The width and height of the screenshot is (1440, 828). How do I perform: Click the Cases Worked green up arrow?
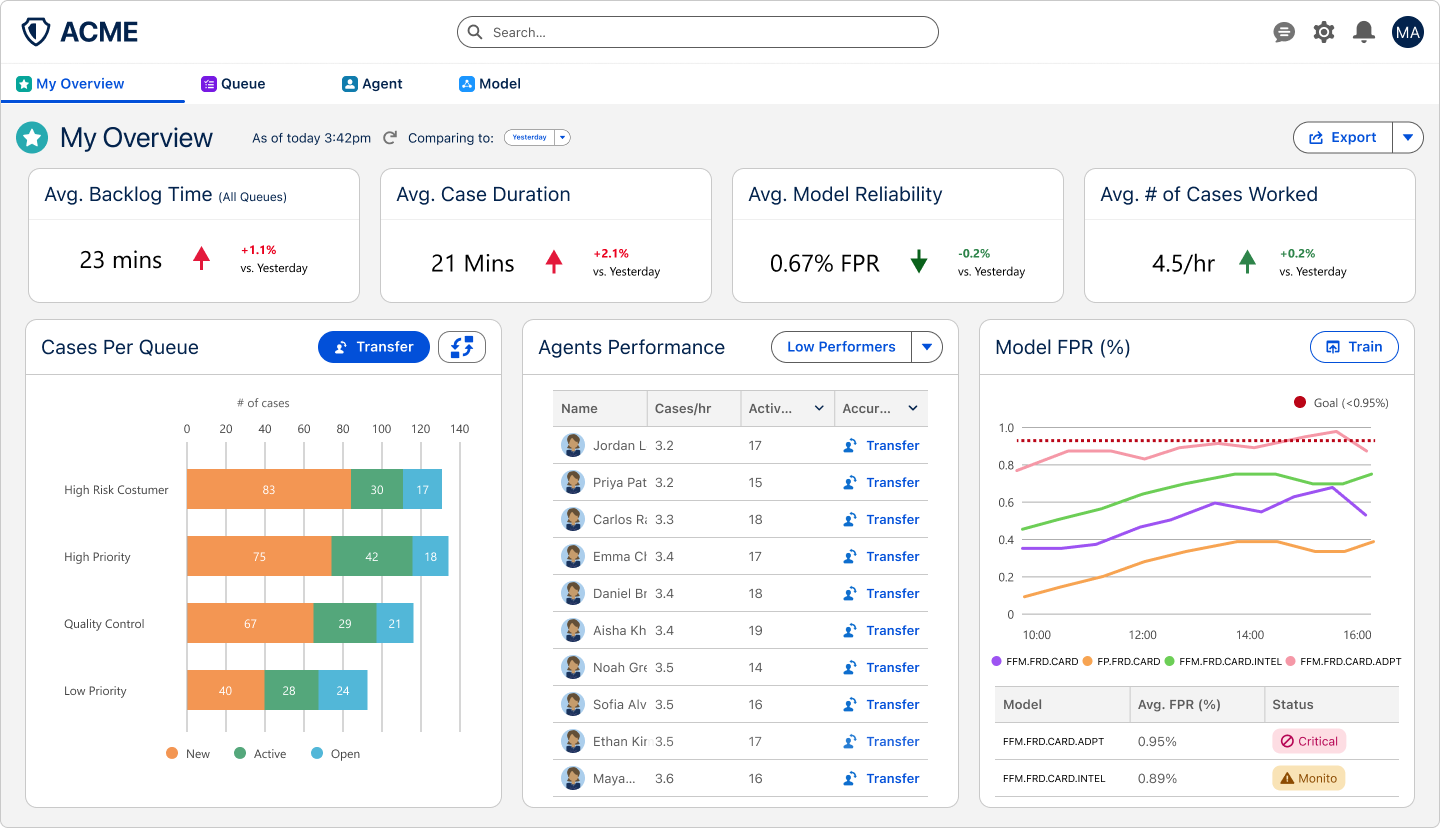point(1247,262)
